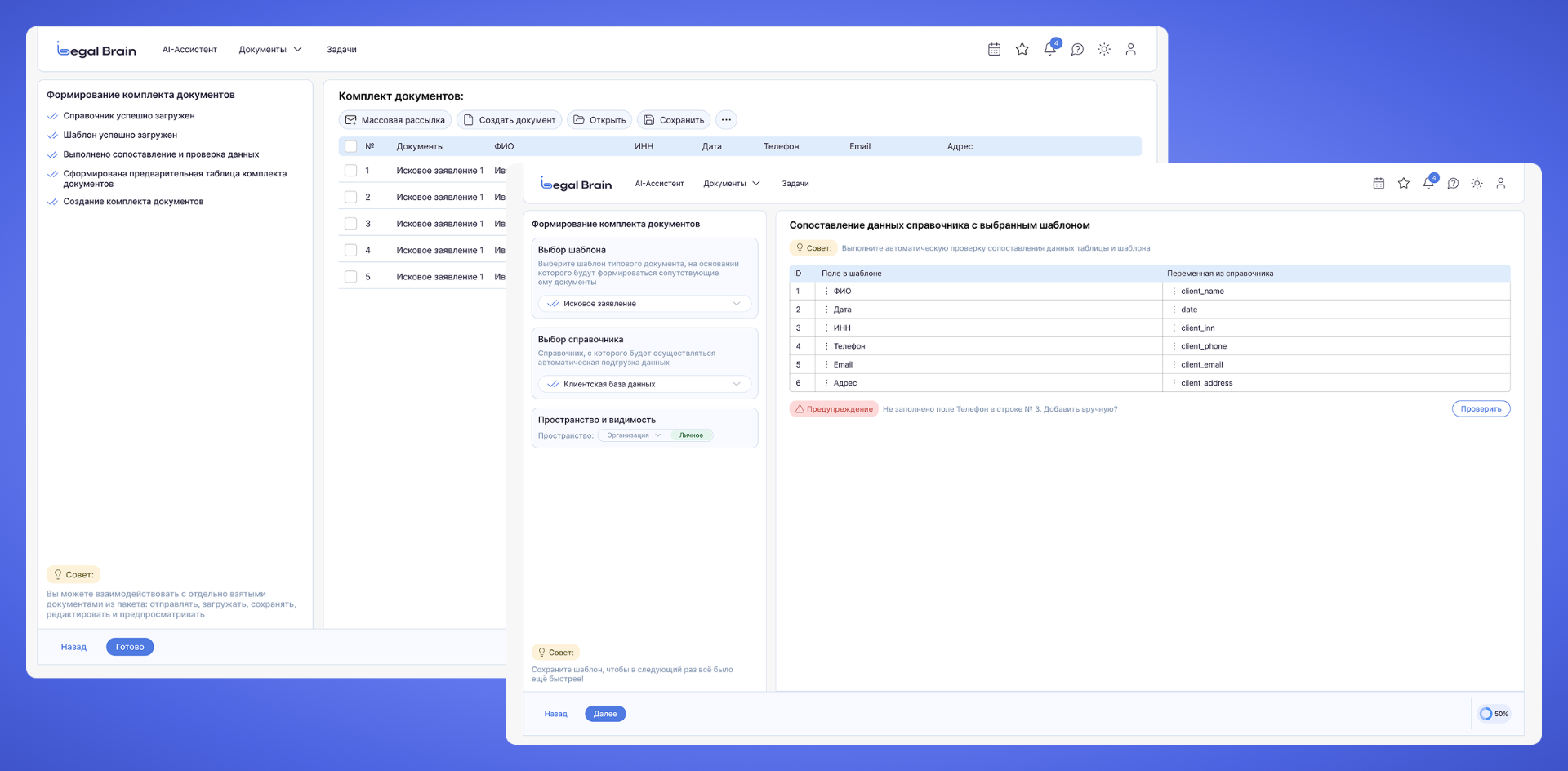Viewport: 1568px width, 771px height.
Task: Open user profile icon in front window
Action: click(x=1501, y=184)
